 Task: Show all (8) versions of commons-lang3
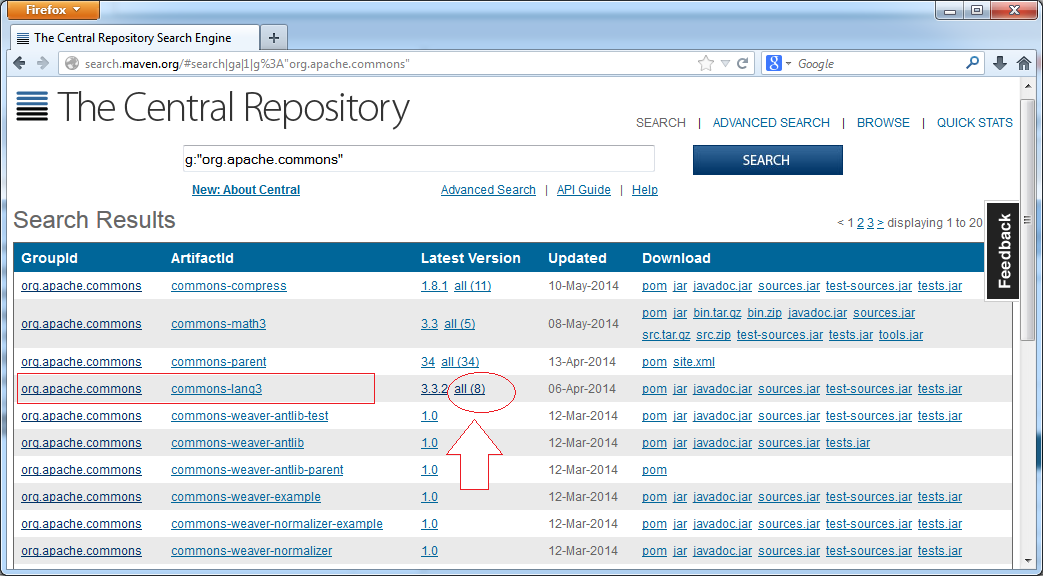470,388
